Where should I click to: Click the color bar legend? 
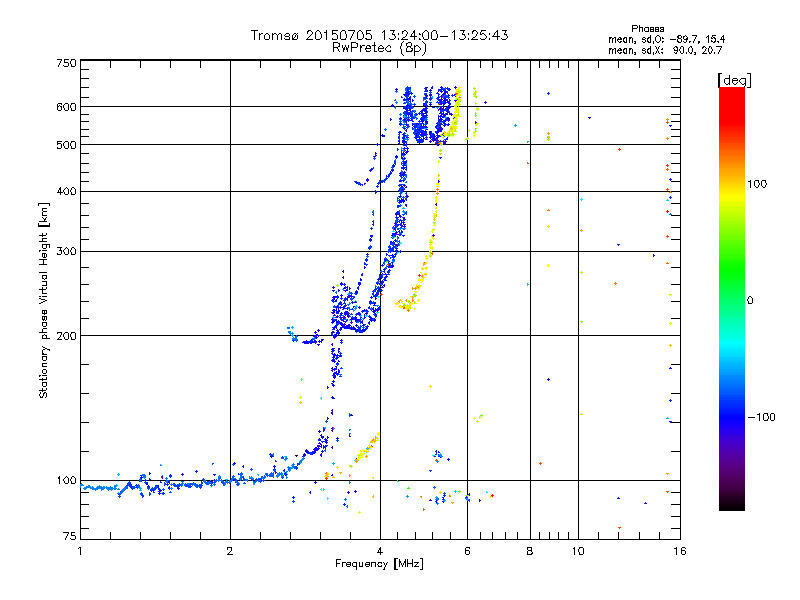click(732, 298)
